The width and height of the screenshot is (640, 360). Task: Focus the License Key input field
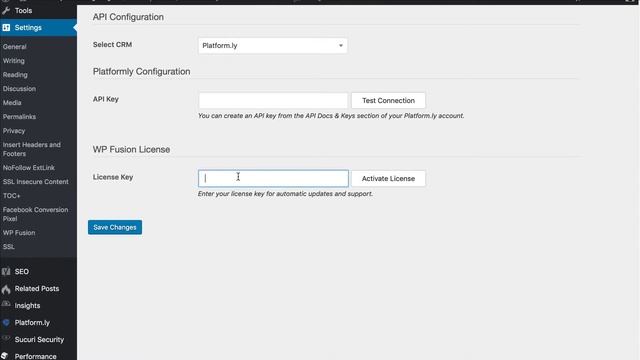(273, 178)
